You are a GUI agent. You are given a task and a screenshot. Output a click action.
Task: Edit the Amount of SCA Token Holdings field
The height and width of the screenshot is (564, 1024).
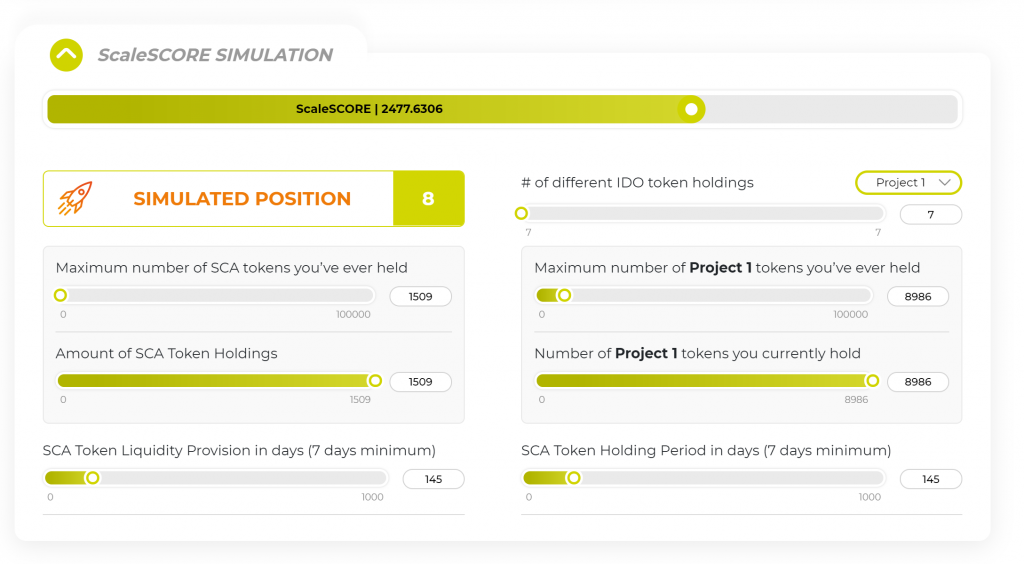[x=421, y=382]
